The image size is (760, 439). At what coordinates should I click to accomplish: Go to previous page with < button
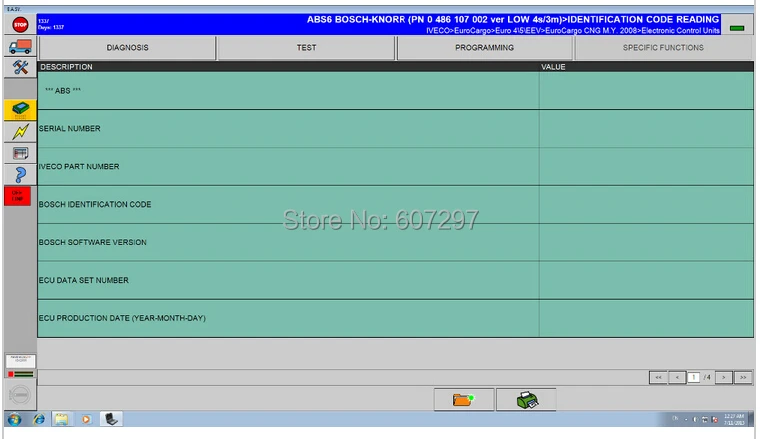[x=677, y=377]
